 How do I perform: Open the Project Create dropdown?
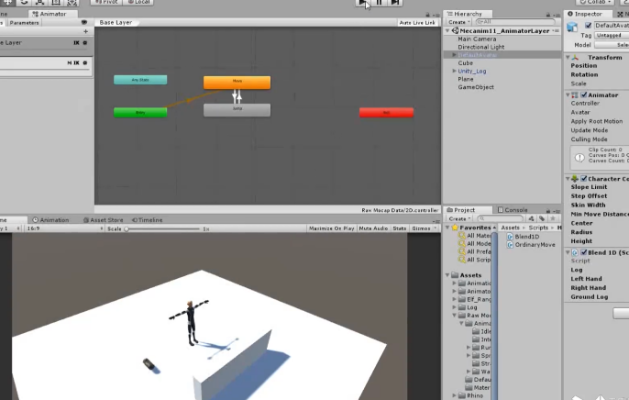pyautogui.click(x=459, y=219)
